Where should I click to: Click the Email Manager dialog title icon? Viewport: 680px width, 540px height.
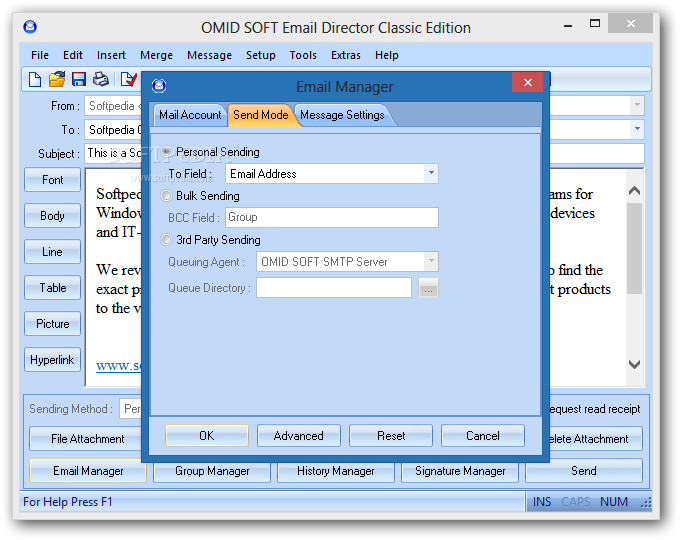click(159, 86)
